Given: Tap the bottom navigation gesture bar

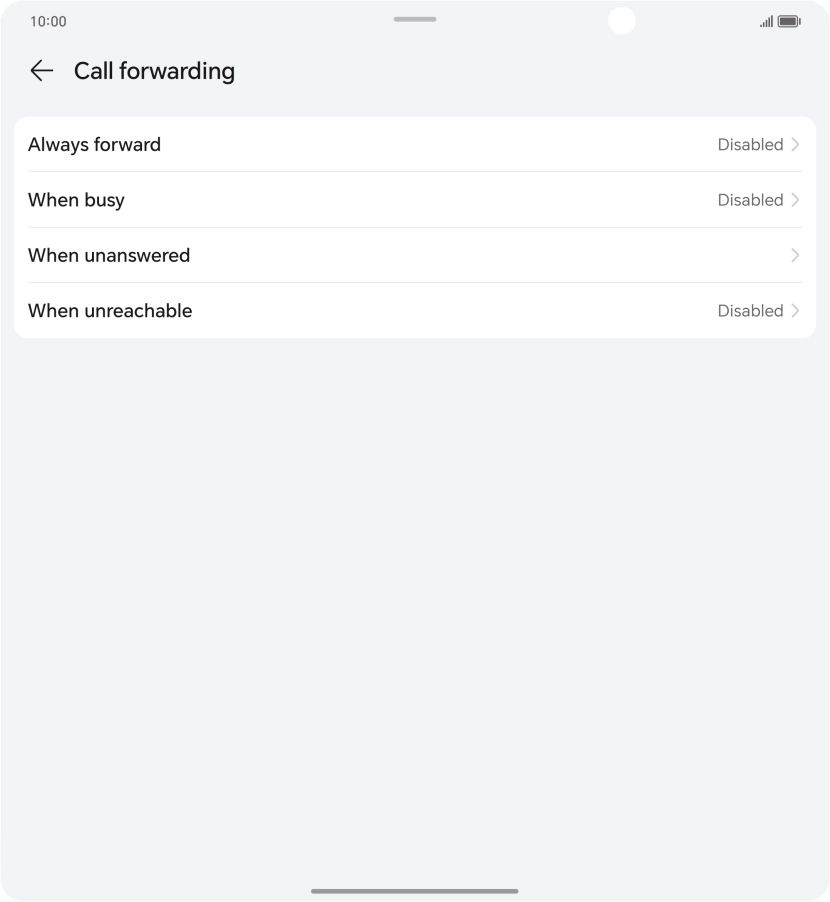Looking at the screenshot, I should point(415,890).
